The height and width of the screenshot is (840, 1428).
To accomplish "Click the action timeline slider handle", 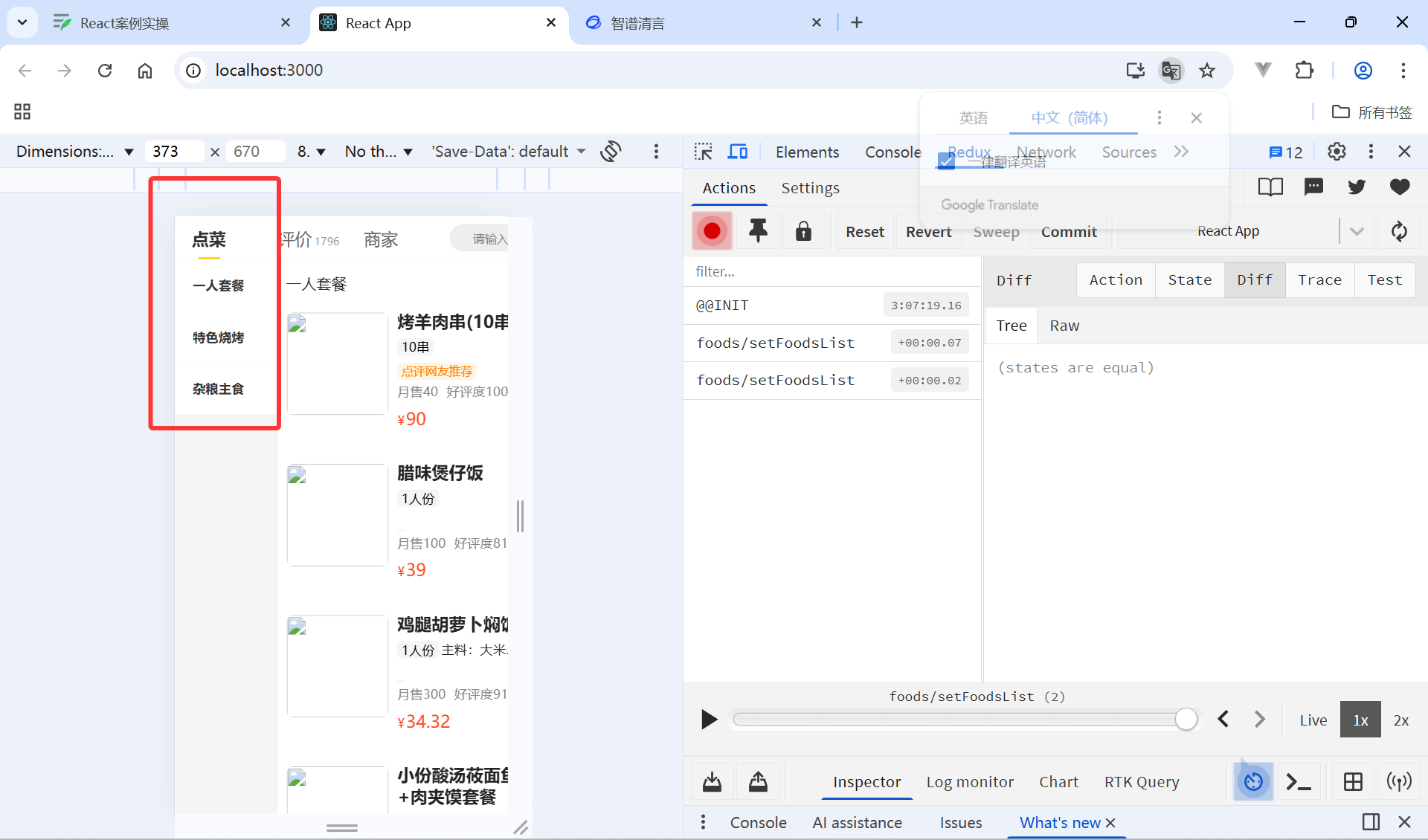I will point(1186,719).
